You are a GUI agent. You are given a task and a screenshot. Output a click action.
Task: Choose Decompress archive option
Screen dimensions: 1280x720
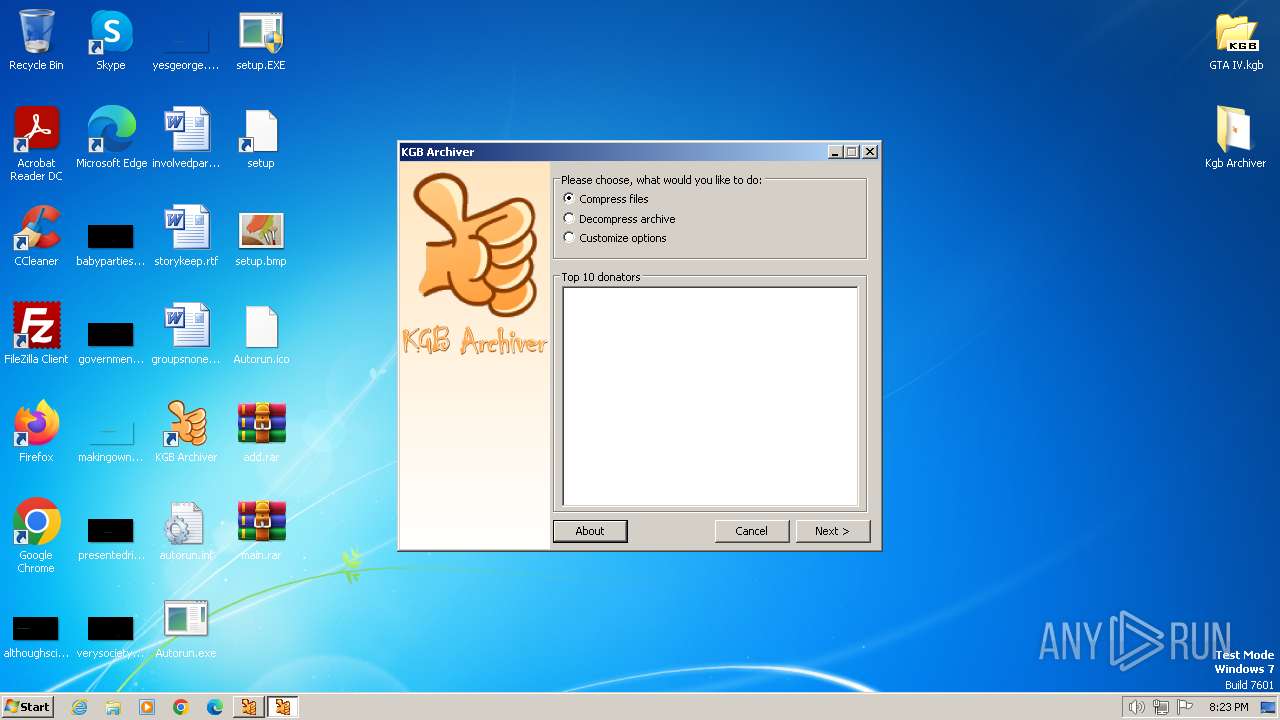point(619,218)
